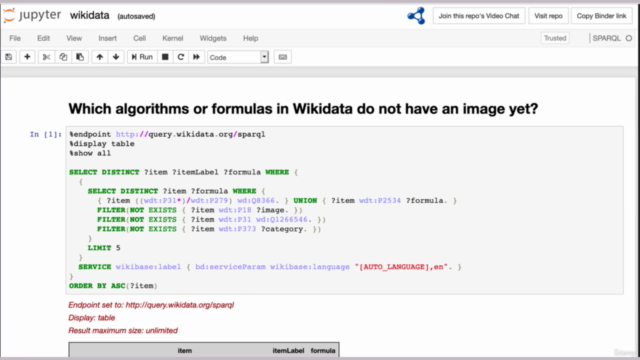This screenshot has width=640, height=360.
Task: Click the %show all line
Action: (x=90, y=153)
